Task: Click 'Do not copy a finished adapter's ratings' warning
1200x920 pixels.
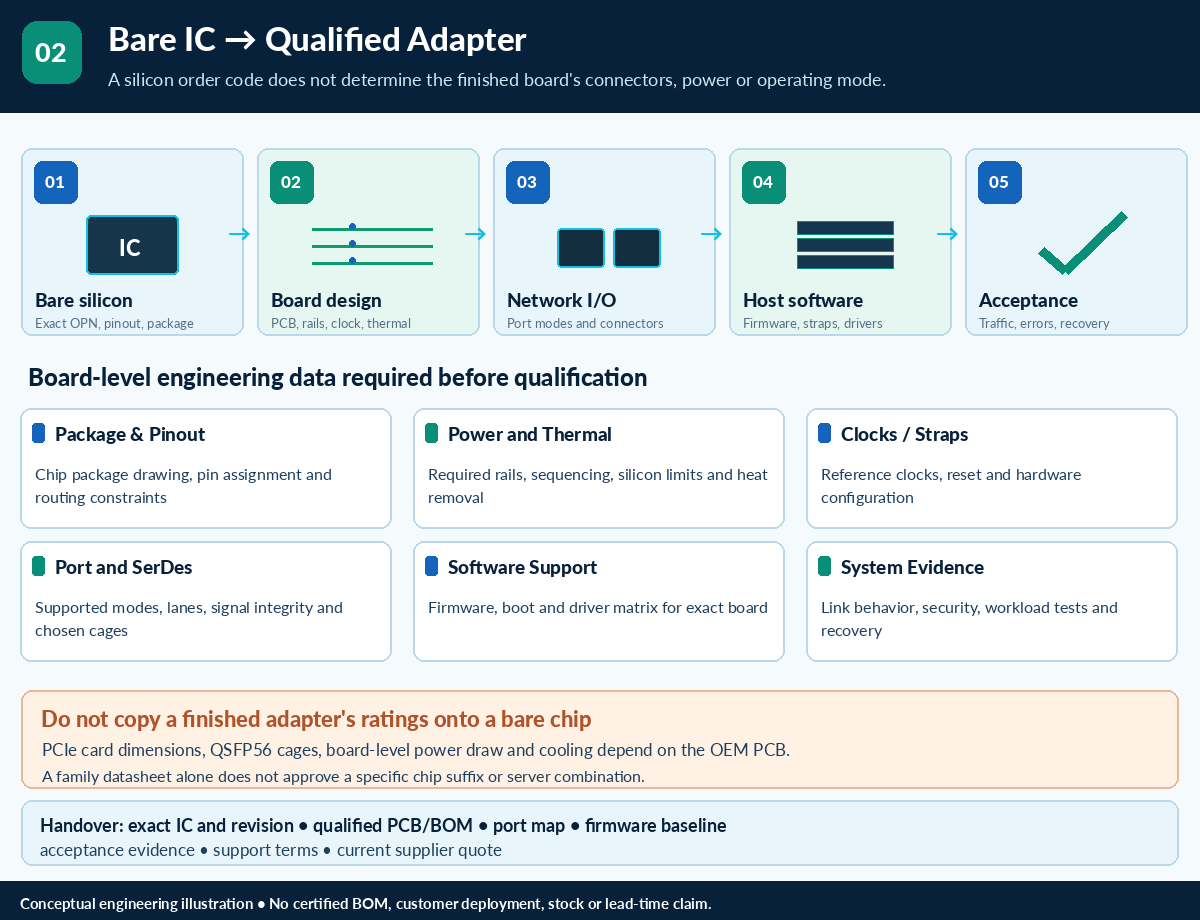Action: click(x=316, y=719)
